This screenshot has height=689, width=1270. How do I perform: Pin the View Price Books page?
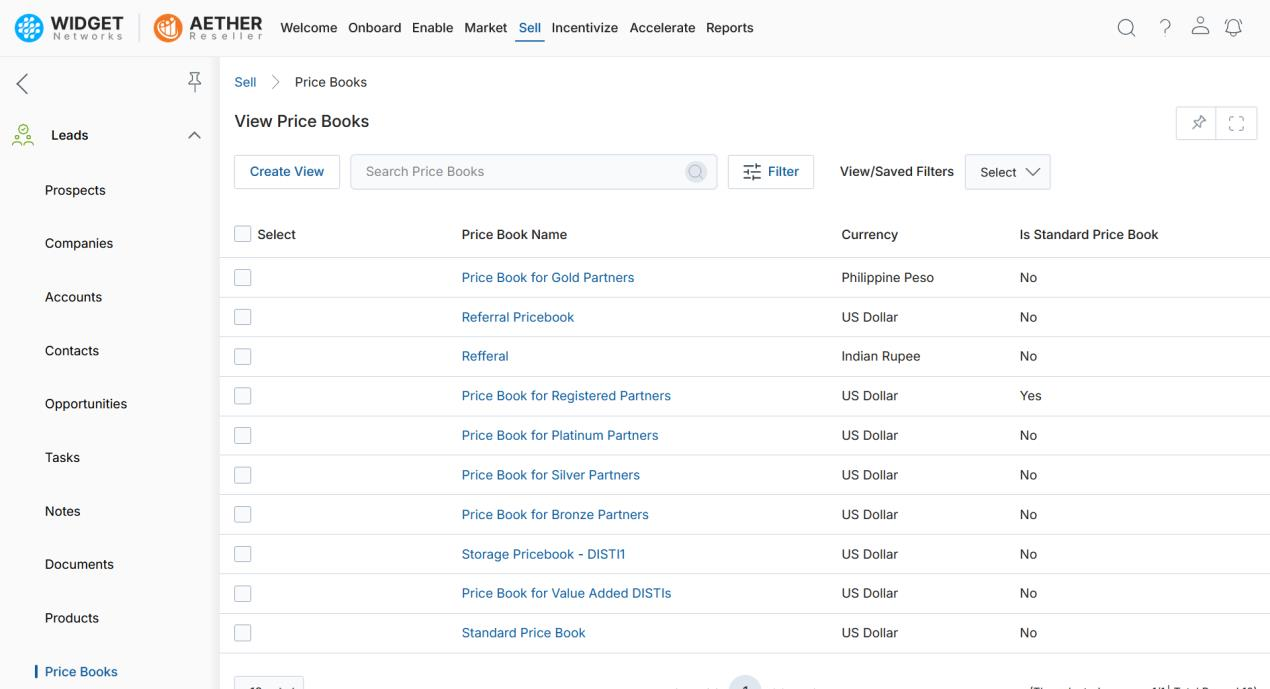(1198, 123)
